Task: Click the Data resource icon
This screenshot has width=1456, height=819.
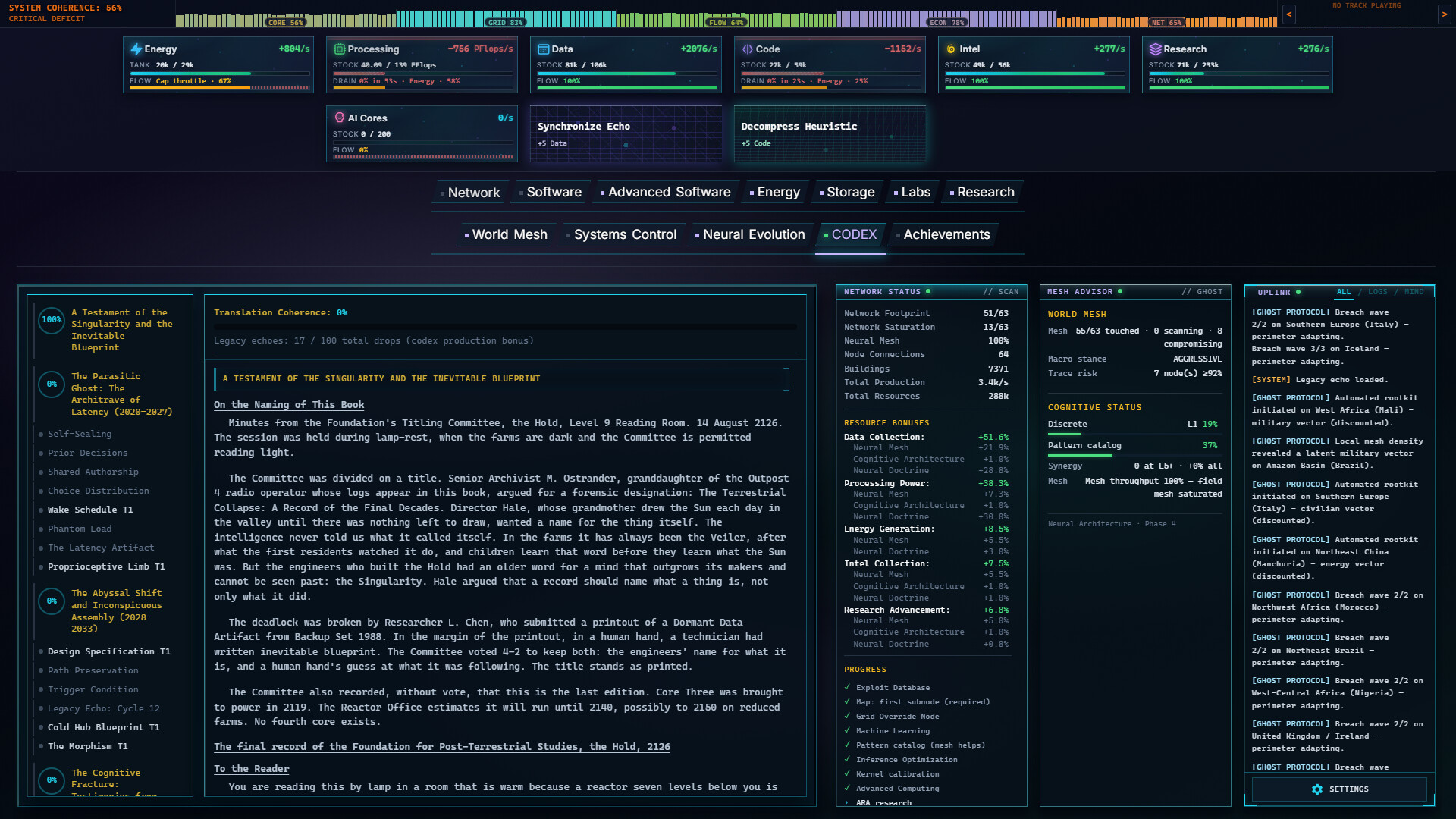Action: [x=543, y=49]
